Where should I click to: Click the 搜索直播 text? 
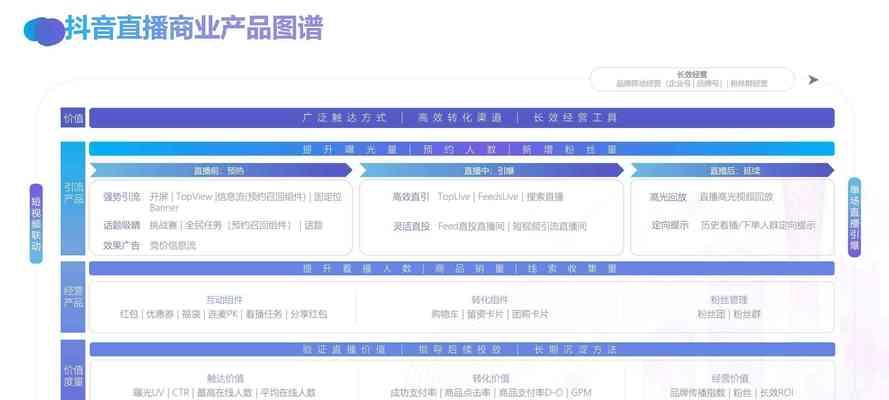tap(545, 197)
